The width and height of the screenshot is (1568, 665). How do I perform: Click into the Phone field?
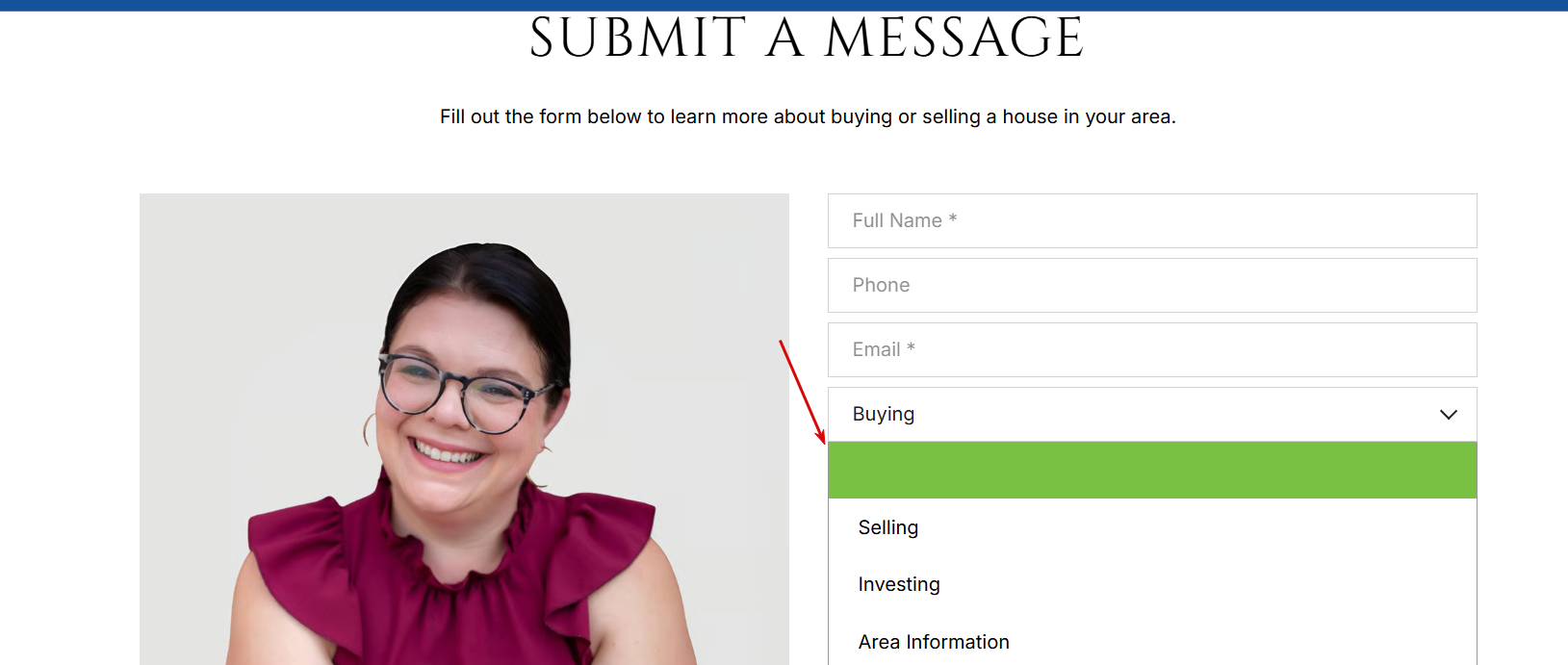(x=1152, y=285)
